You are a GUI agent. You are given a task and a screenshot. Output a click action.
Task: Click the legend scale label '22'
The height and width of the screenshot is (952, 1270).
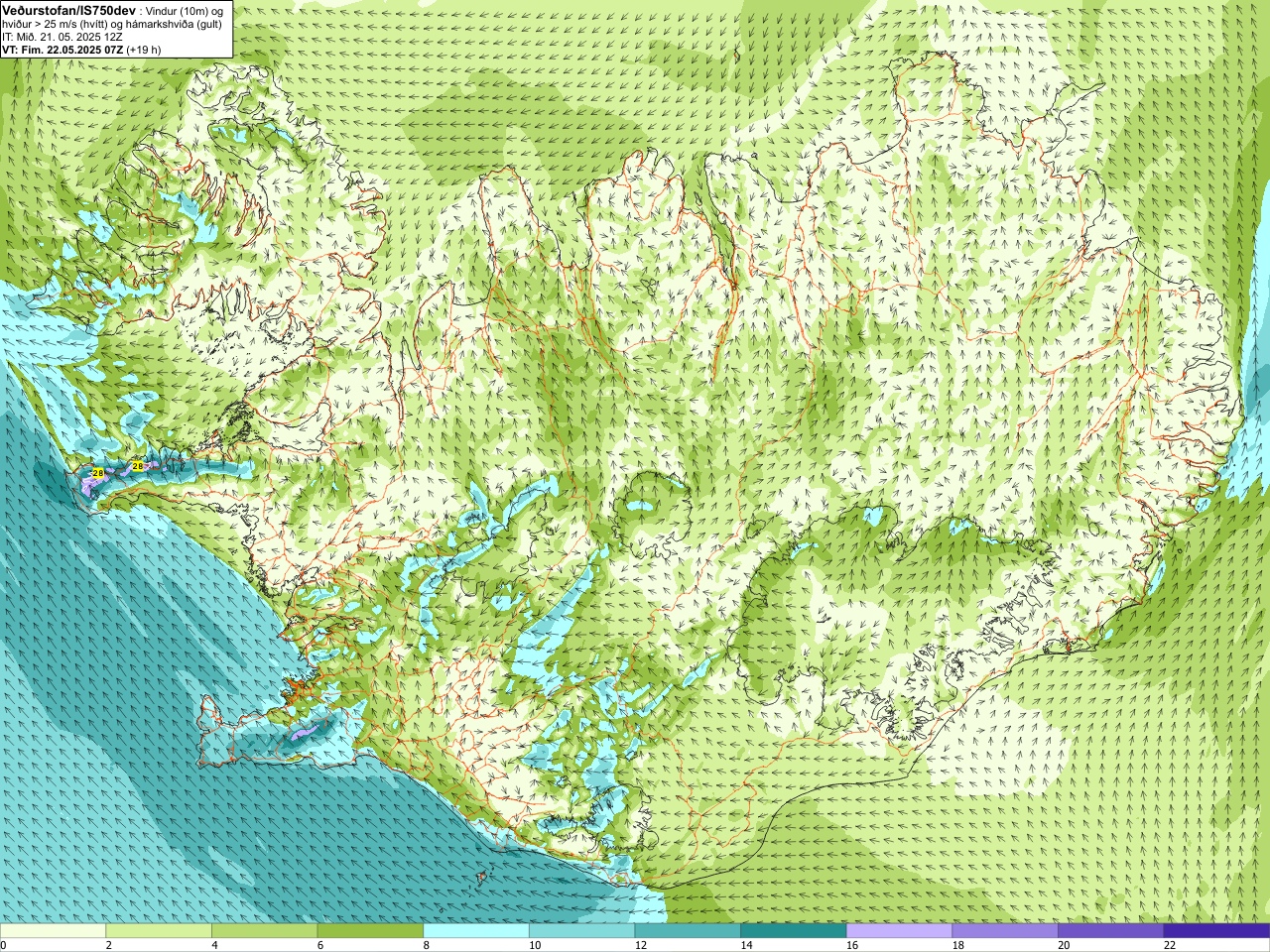[x=1170, y=946]
